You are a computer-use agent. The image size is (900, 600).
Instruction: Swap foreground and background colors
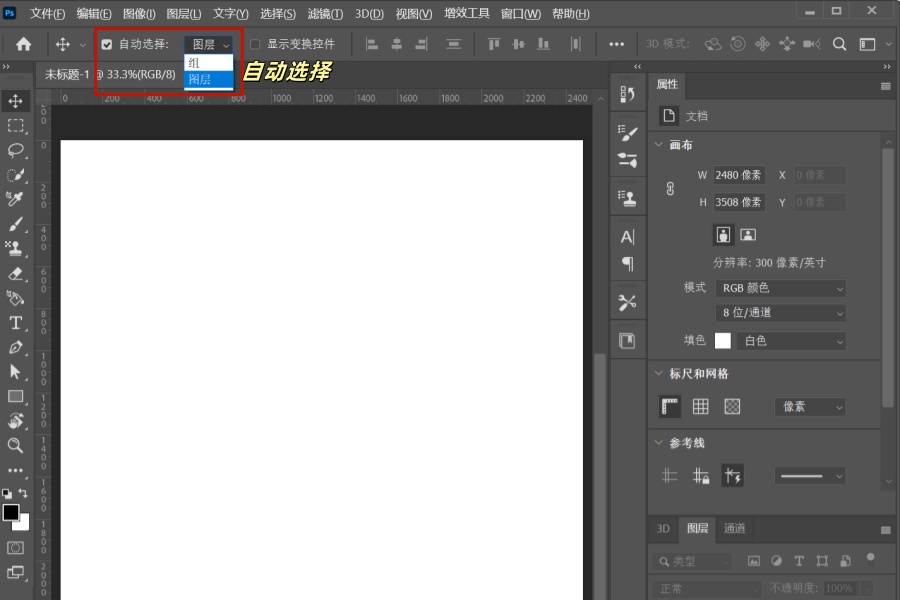pyautogui.click(x=23, y=493)
